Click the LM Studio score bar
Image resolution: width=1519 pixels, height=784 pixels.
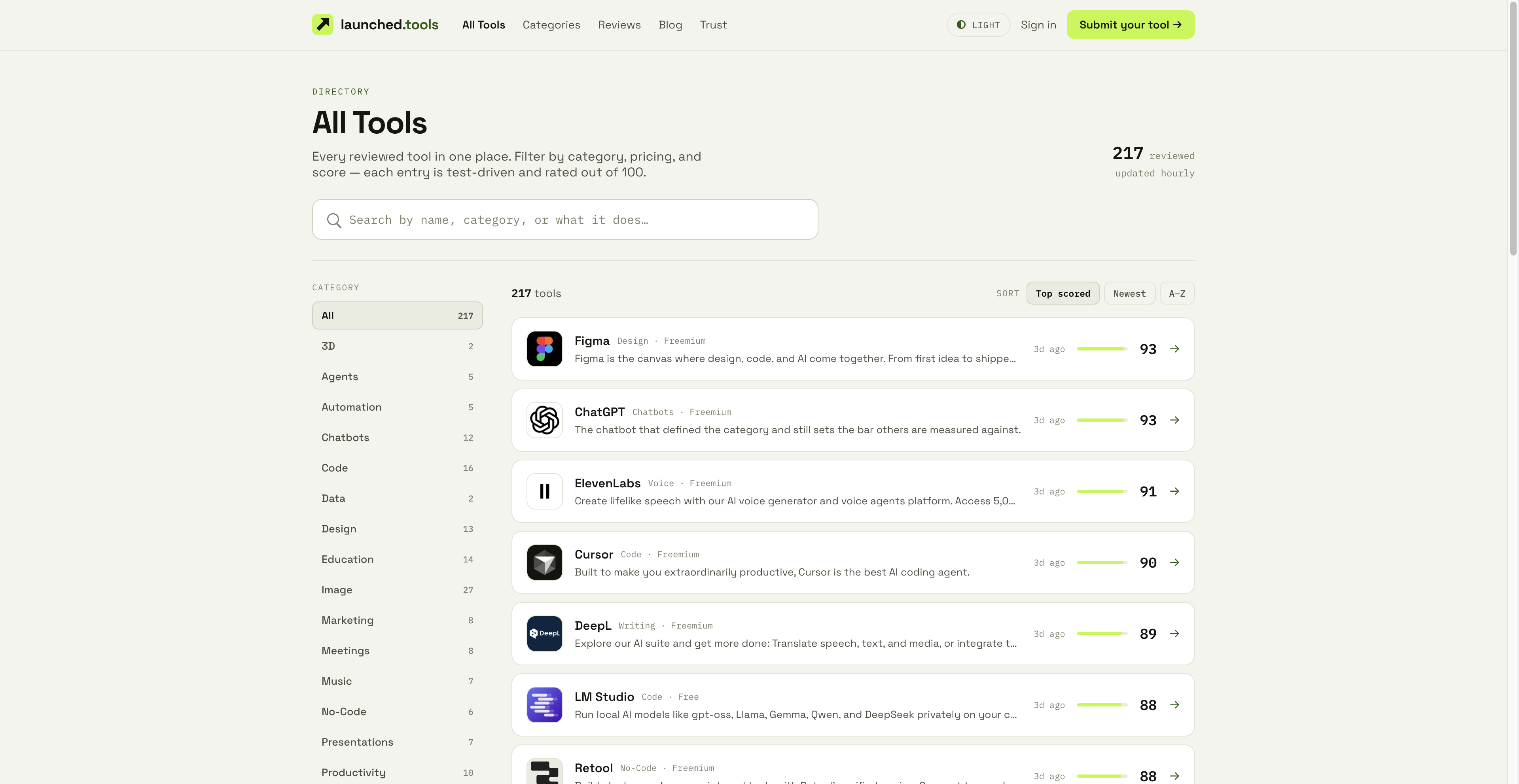pos(1102,705)
